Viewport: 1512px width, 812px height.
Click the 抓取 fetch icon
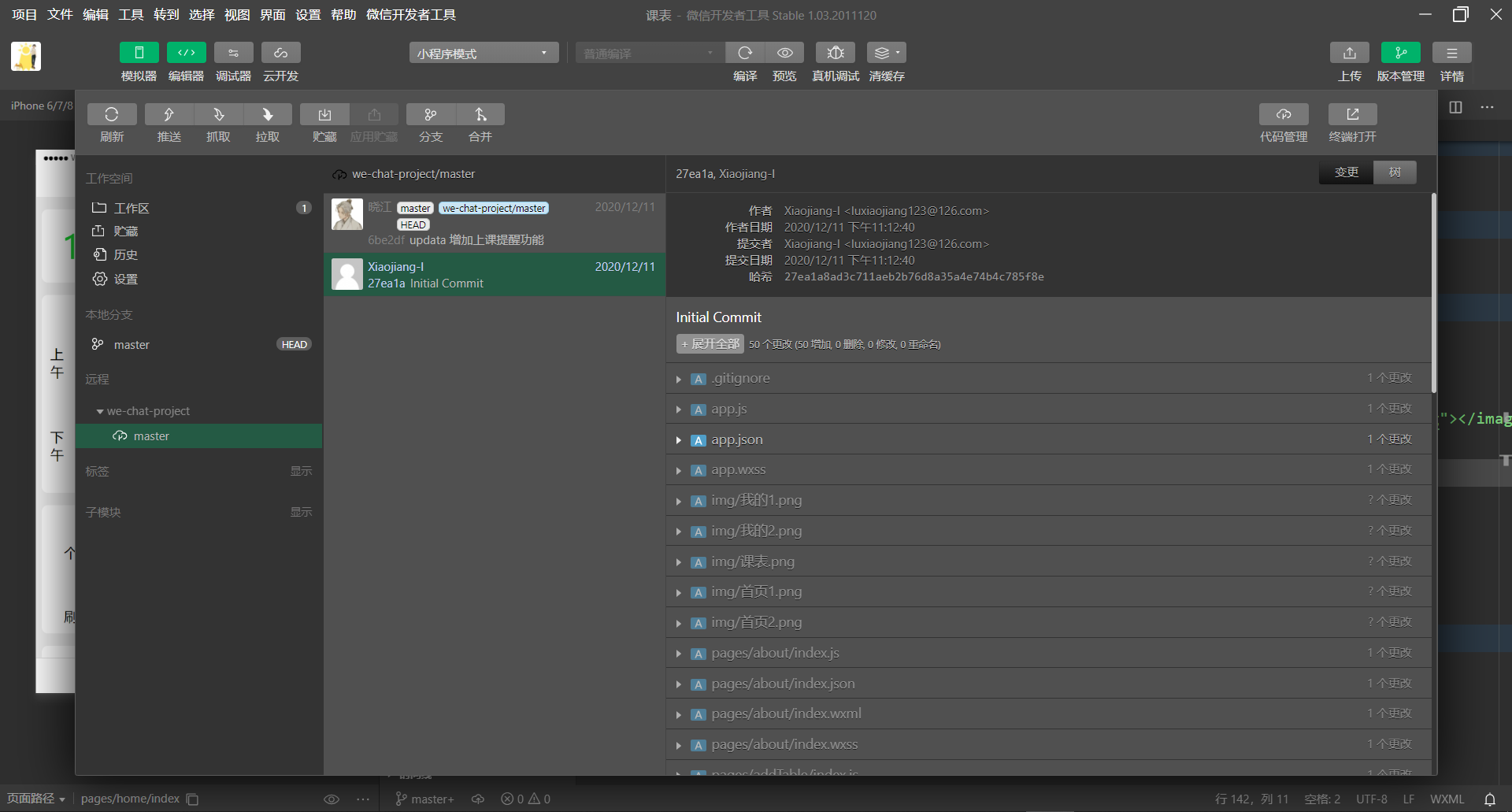(218, 115)
